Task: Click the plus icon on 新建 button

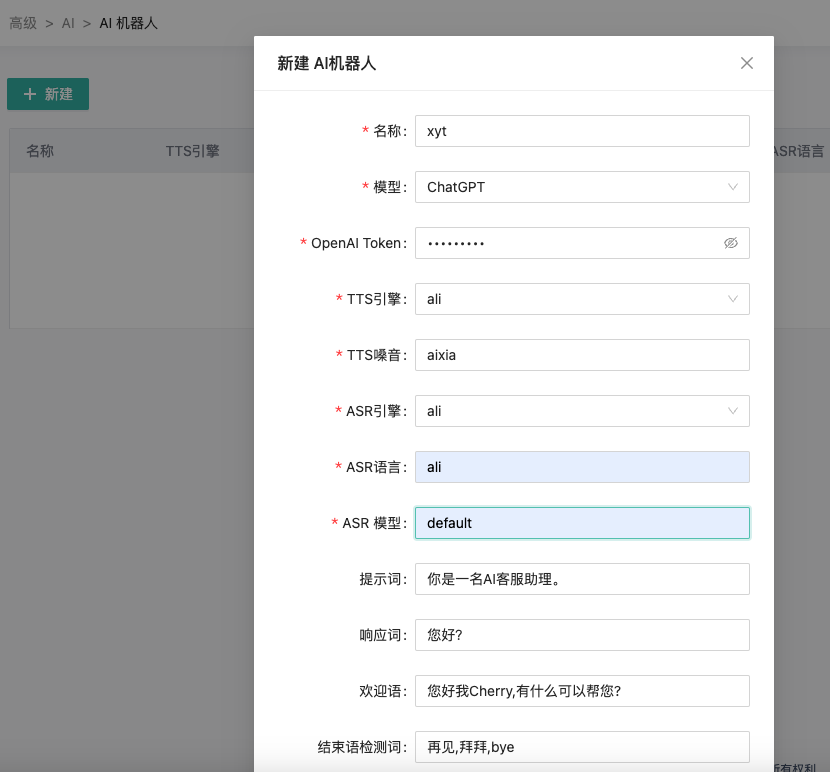Action: [x=30, y=94]
